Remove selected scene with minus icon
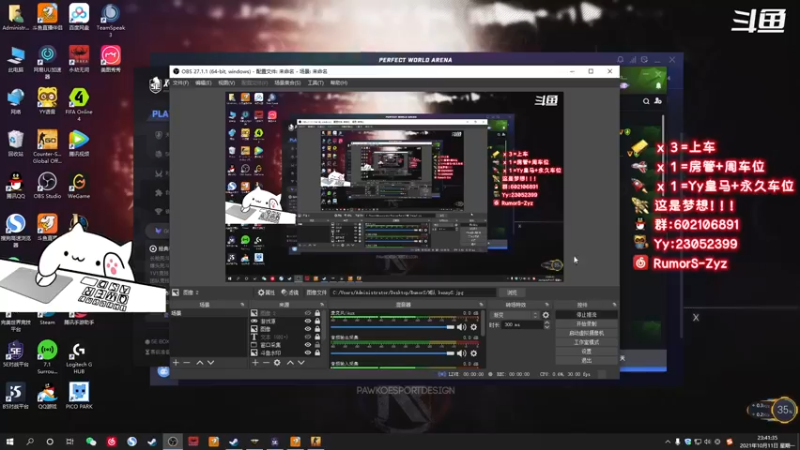800x450 pixels. [187, 362]
